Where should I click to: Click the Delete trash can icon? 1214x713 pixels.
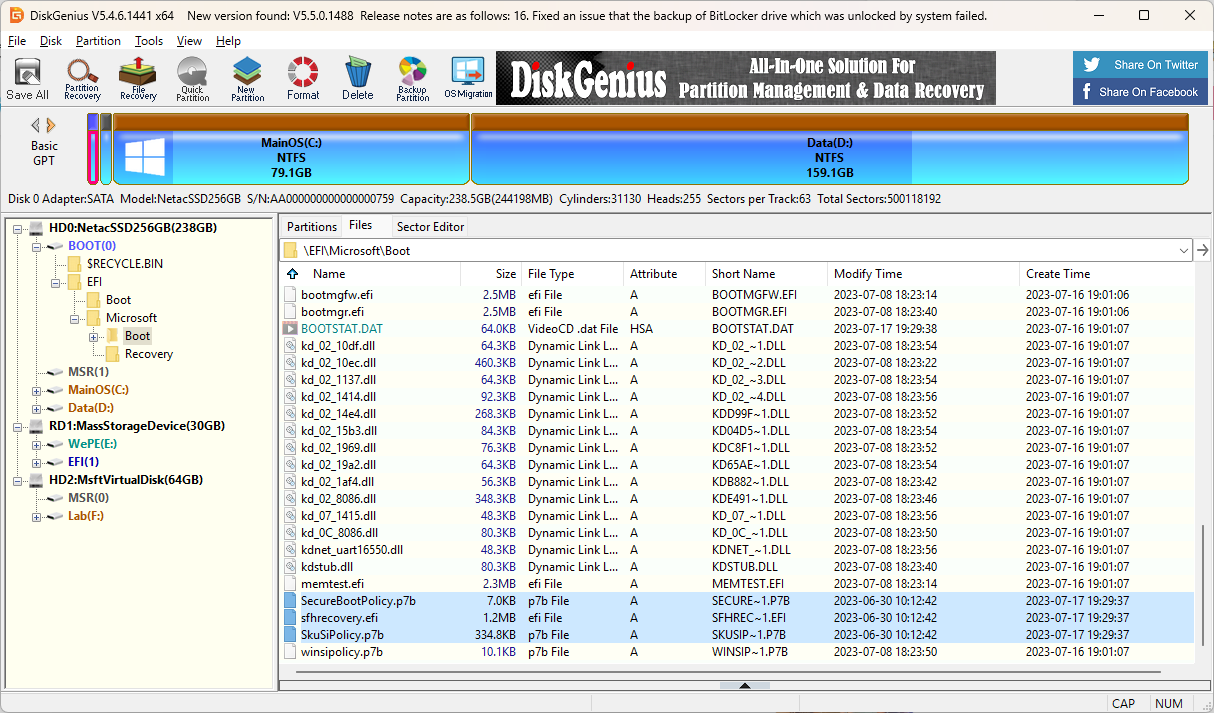[357, 78]
